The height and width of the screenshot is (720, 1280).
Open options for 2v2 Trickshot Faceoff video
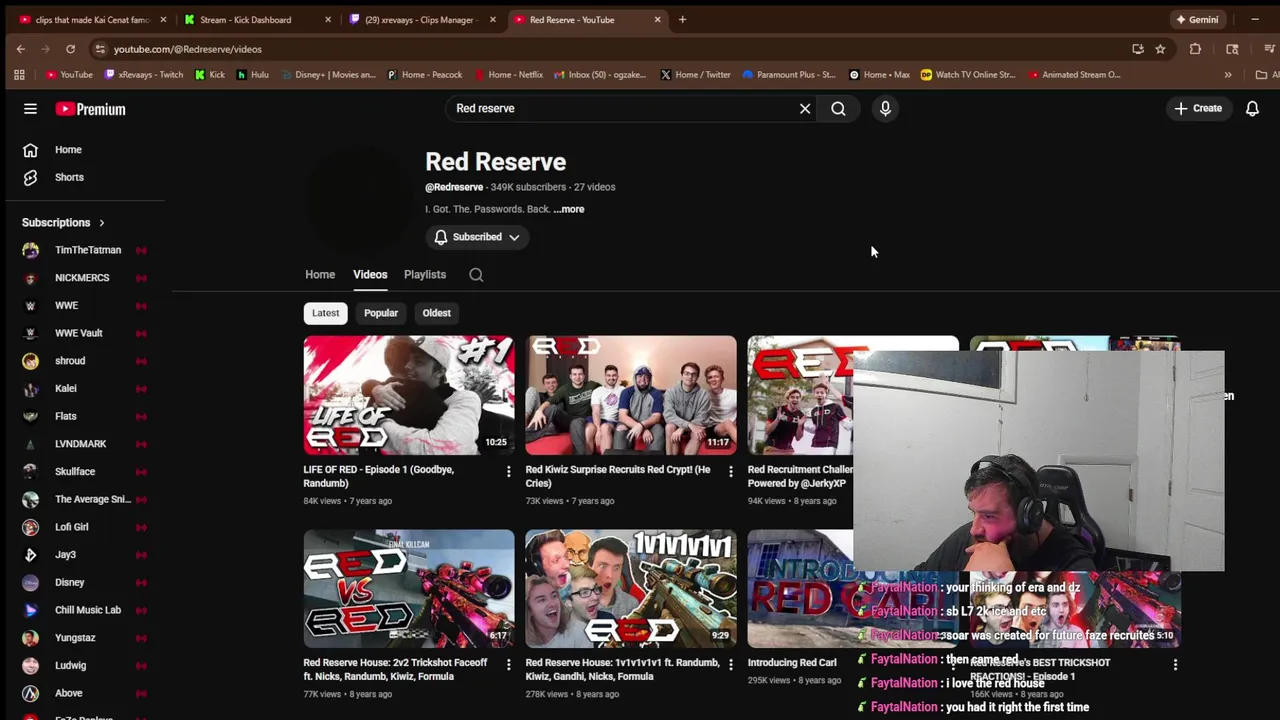pos(508,664)
